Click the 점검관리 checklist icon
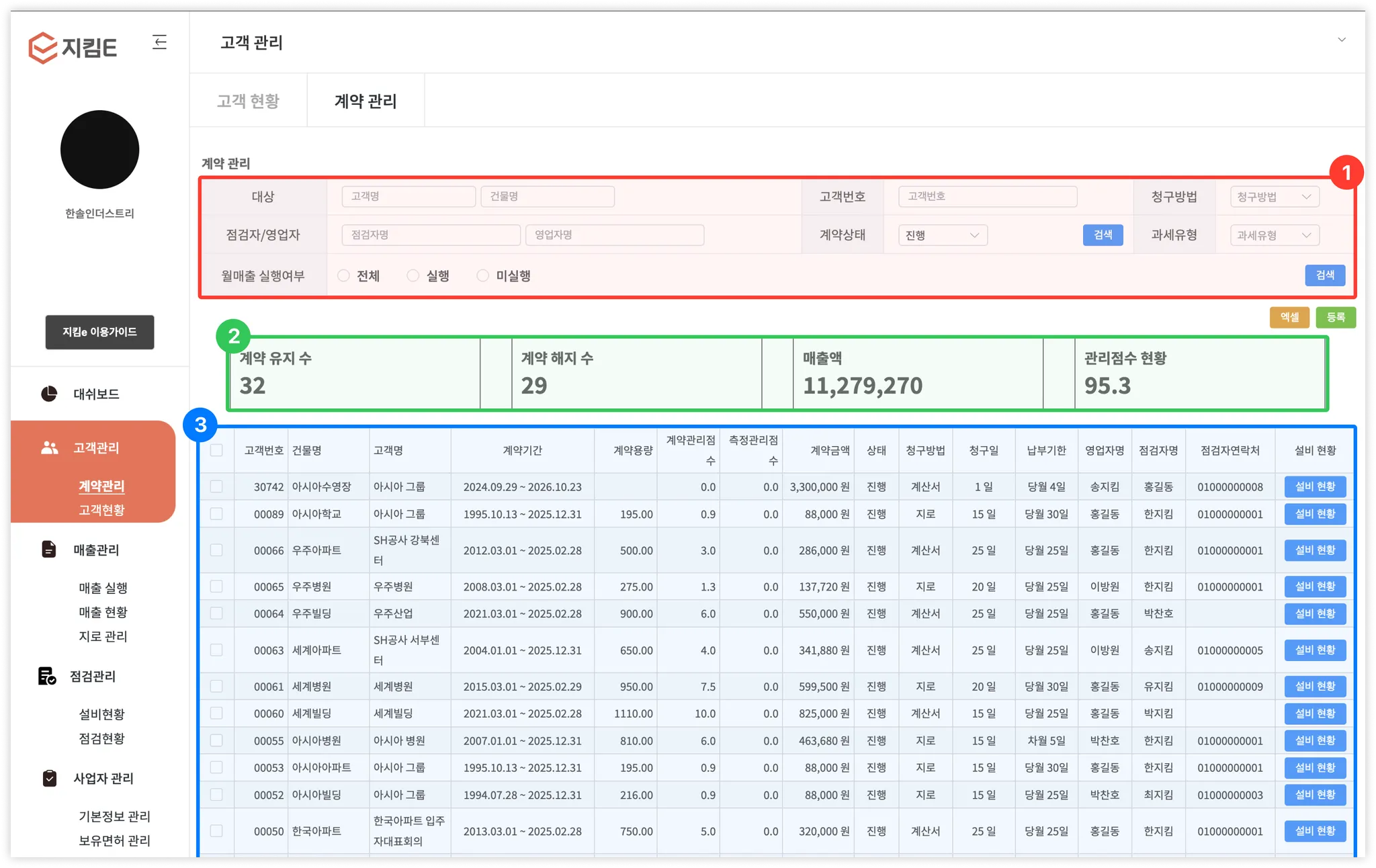Screen dimensions: 1376x868 coord(47,676)
